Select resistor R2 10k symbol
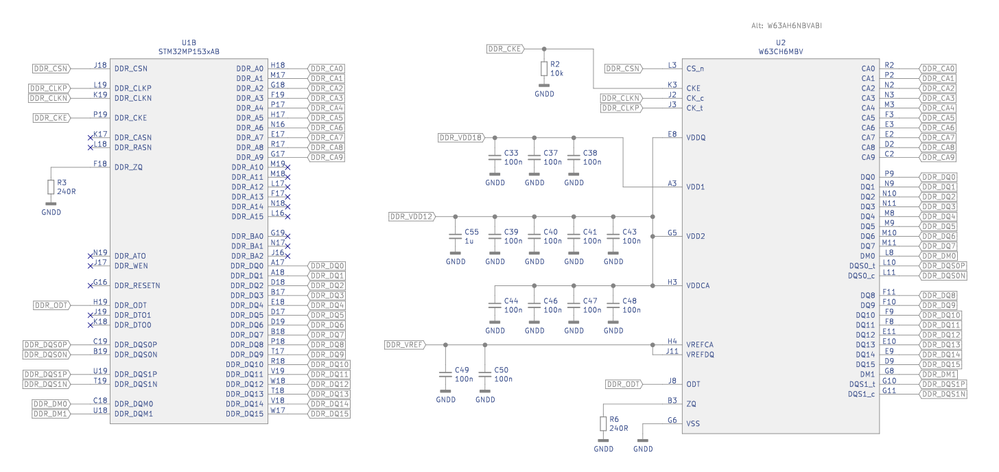 (x=543, y=69)
